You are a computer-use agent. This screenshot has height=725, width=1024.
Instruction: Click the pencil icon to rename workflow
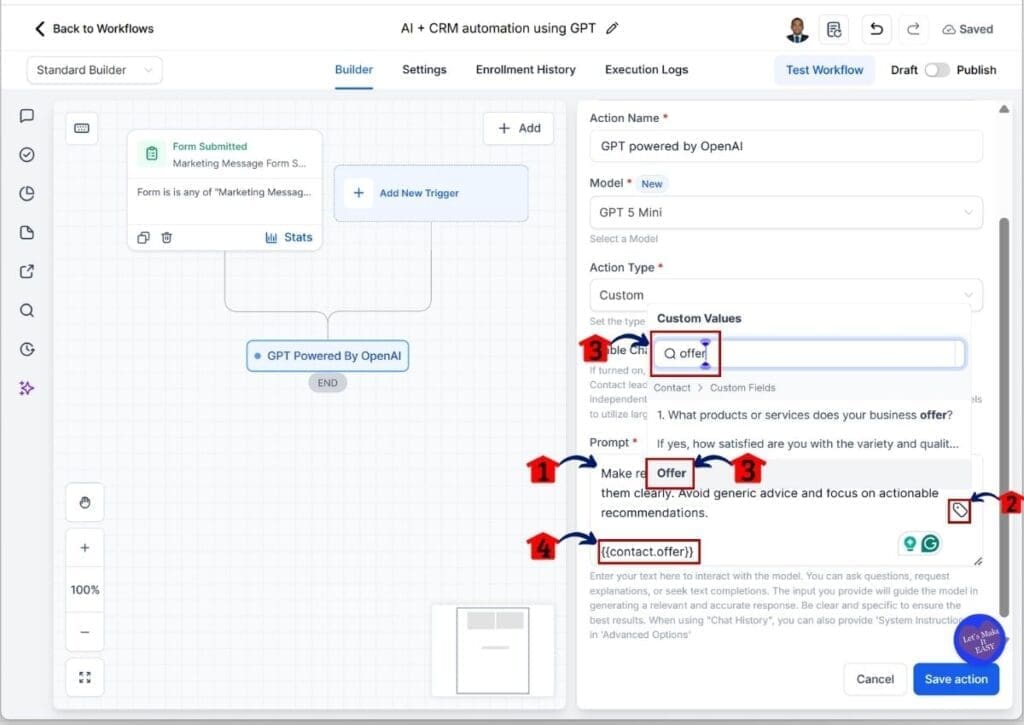coord(612,28)
